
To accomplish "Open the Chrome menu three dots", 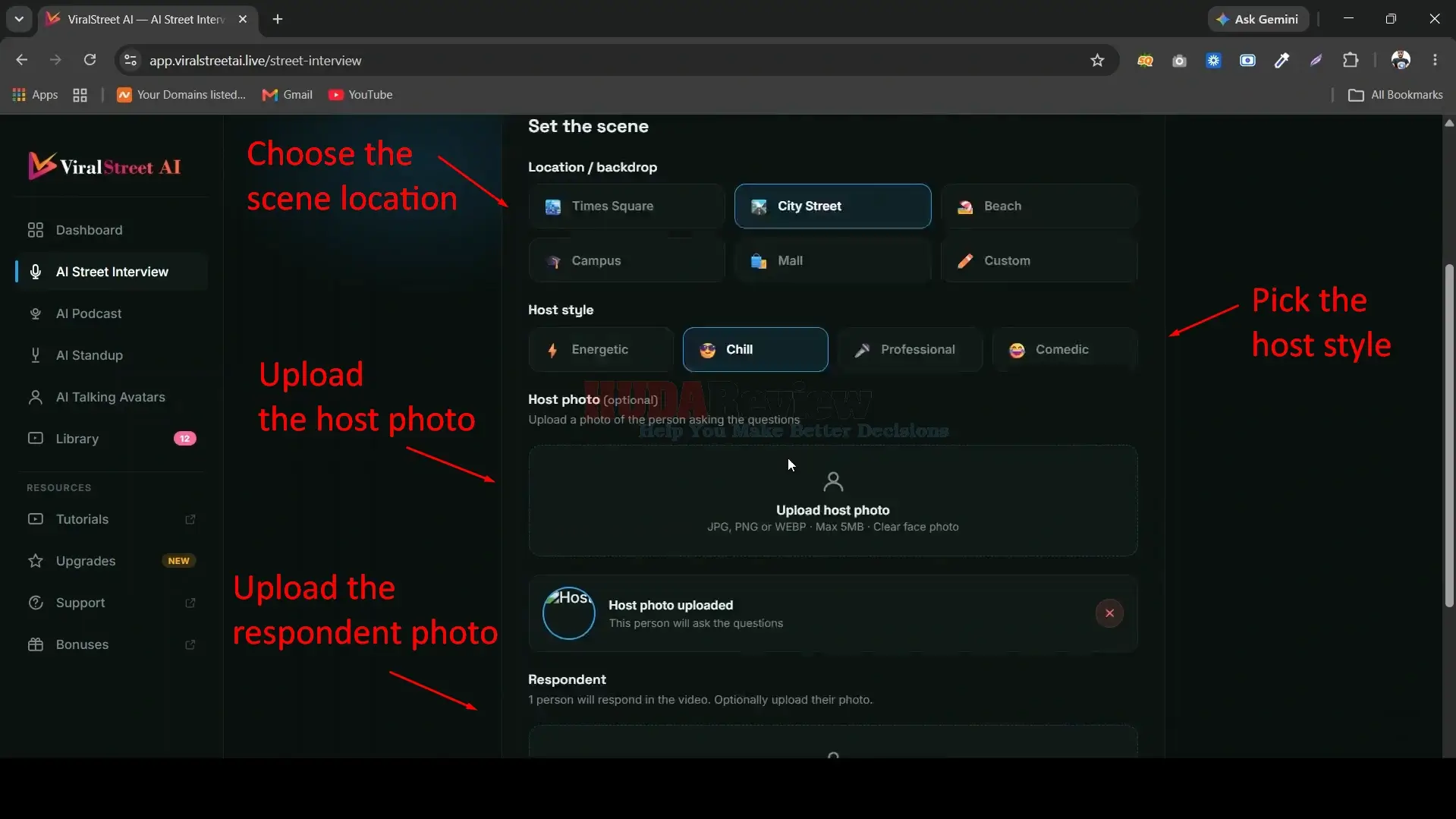I will pyautogui.click(x=1435, y=60).
